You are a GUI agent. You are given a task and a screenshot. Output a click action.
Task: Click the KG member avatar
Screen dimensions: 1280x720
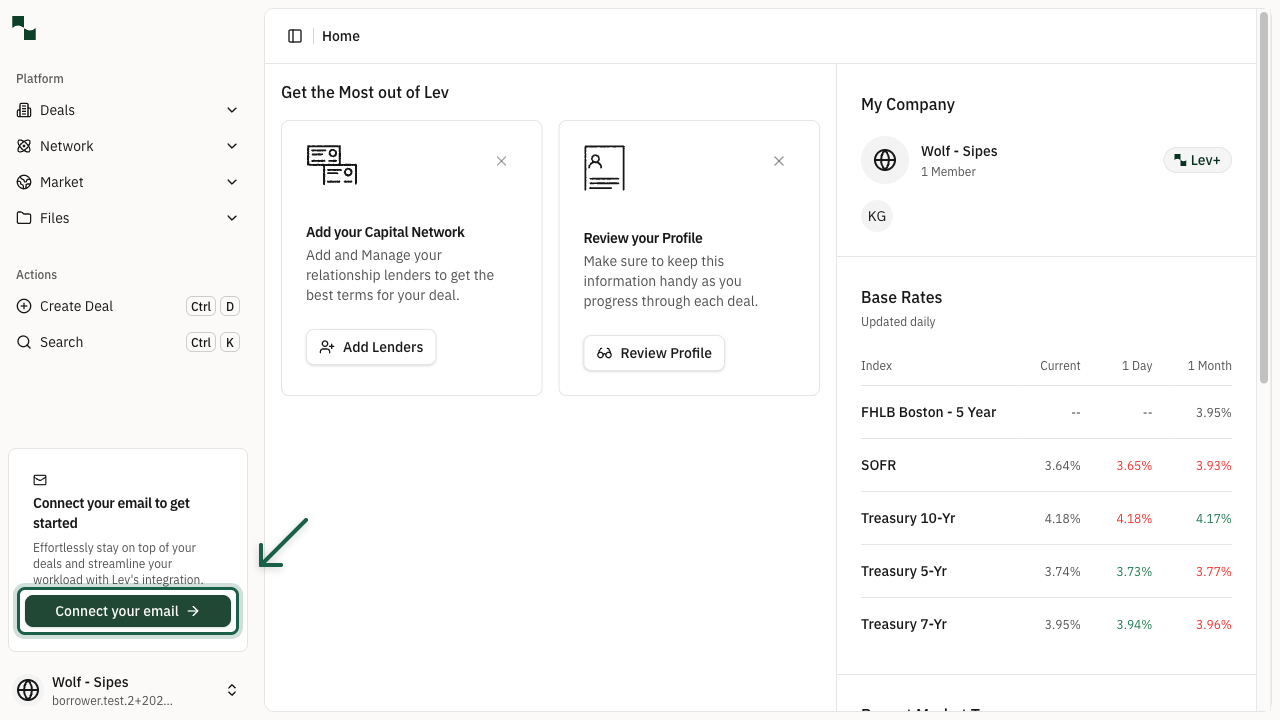pos(877,215)
